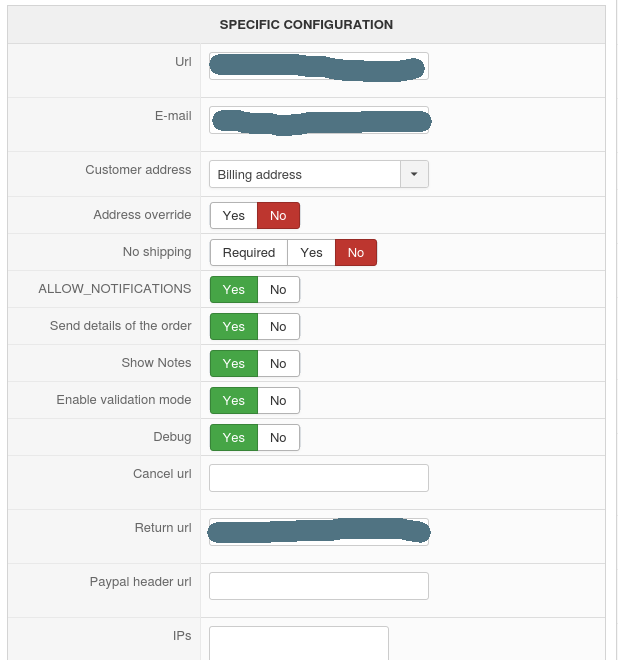Switch Enable validation mode to No
The width and height of the screenshot is (618, 660).
pos(278,401)
